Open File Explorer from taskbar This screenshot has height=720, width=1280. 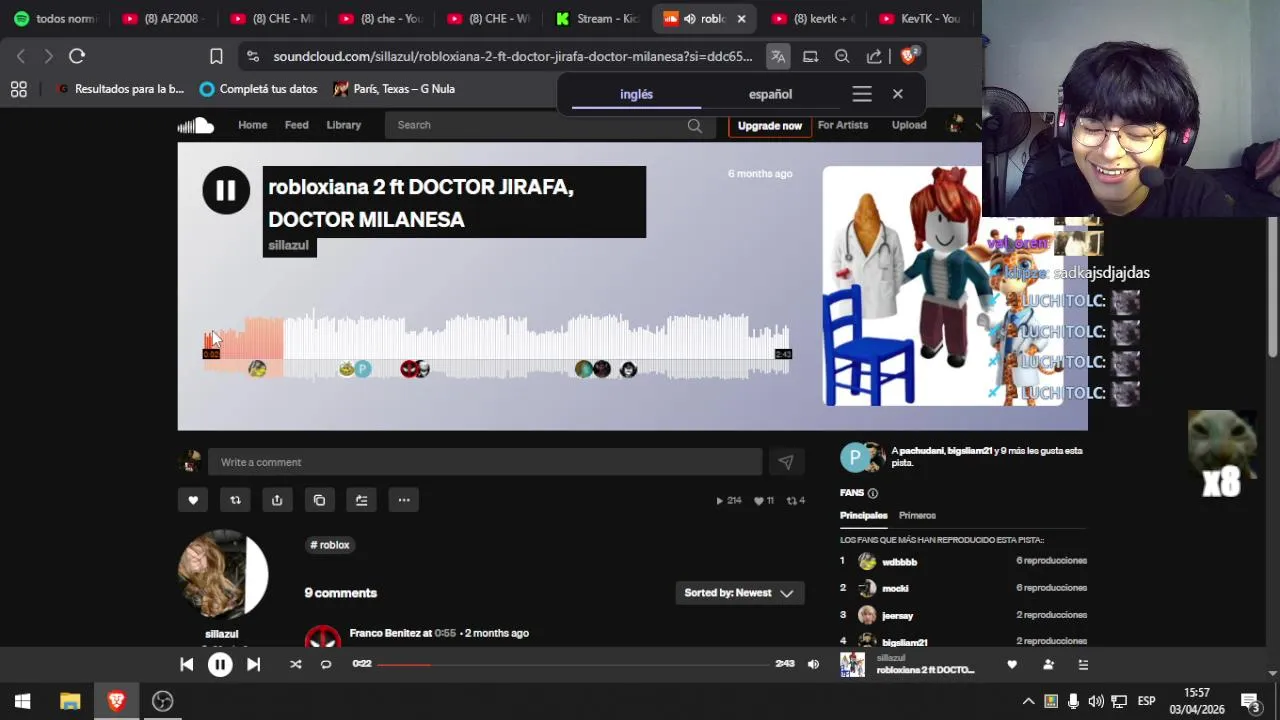[x=70, y=701]
